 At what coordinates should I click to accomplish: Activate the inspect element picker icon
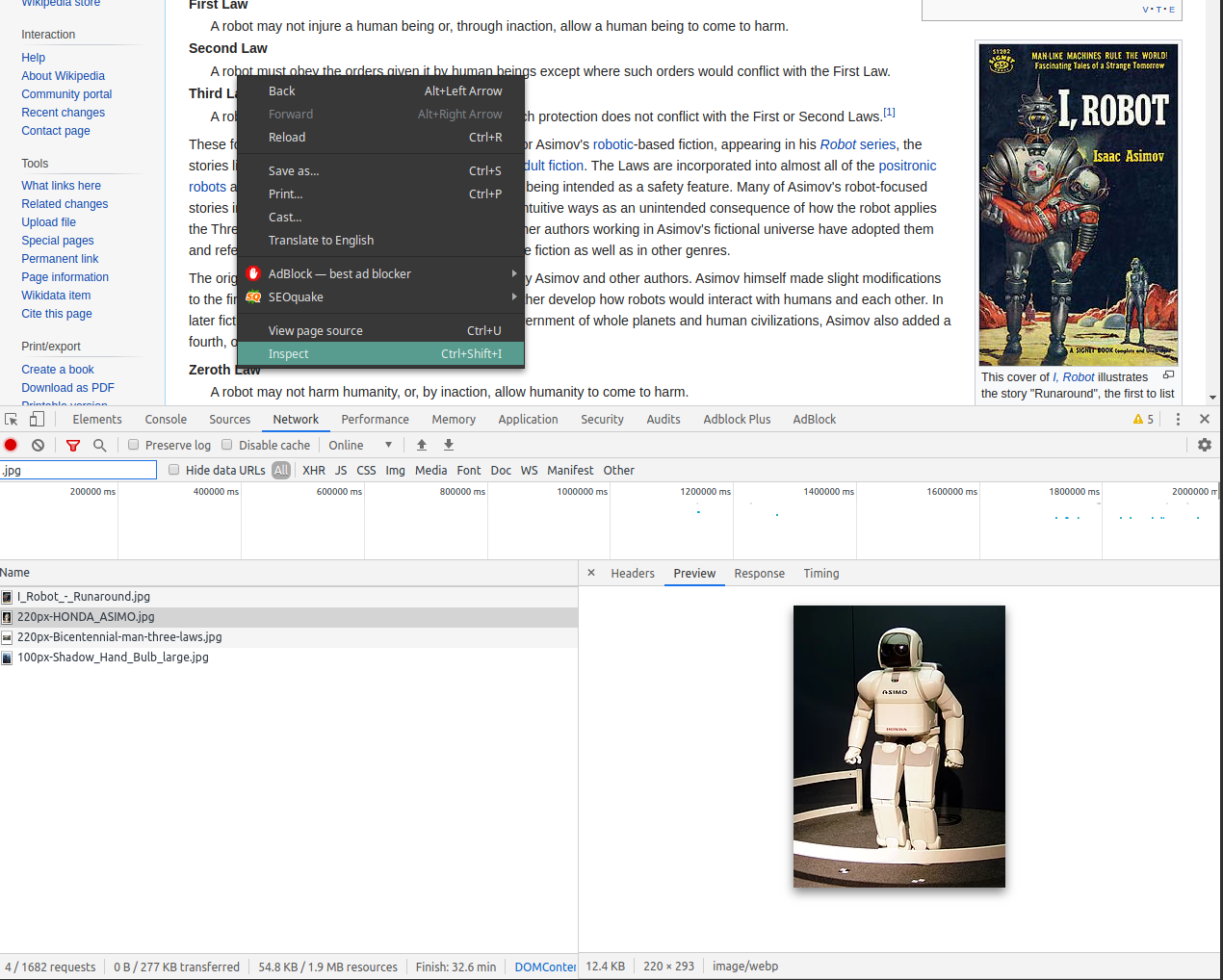pos(12,420)
